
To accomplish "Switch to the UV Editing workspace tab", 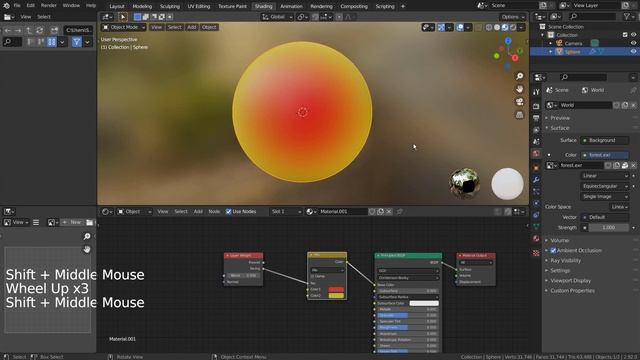I will coord(199,6).
